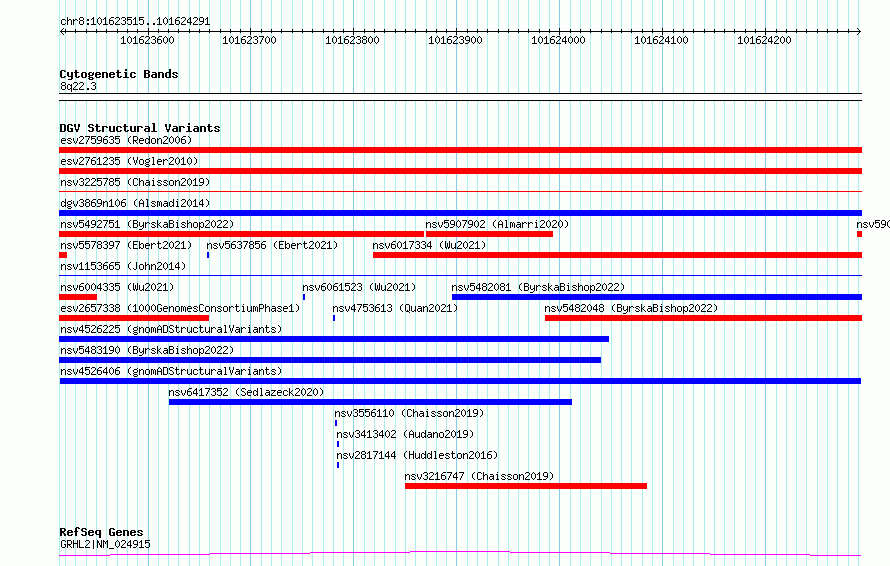890x566 pixels.
Task: Click the thin blue line of nsv1153665
Action: pos(460,276)
